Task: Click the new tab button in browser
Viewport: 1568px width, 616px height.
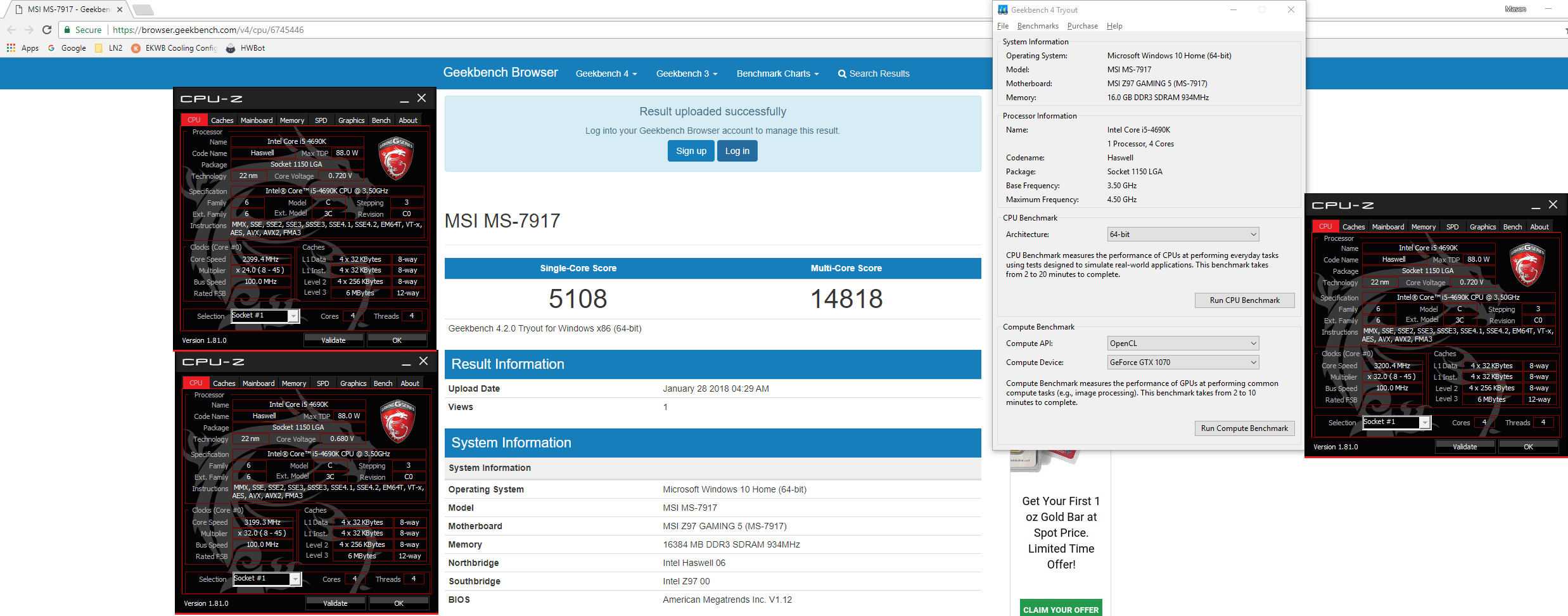Action: tap(143, 10)
